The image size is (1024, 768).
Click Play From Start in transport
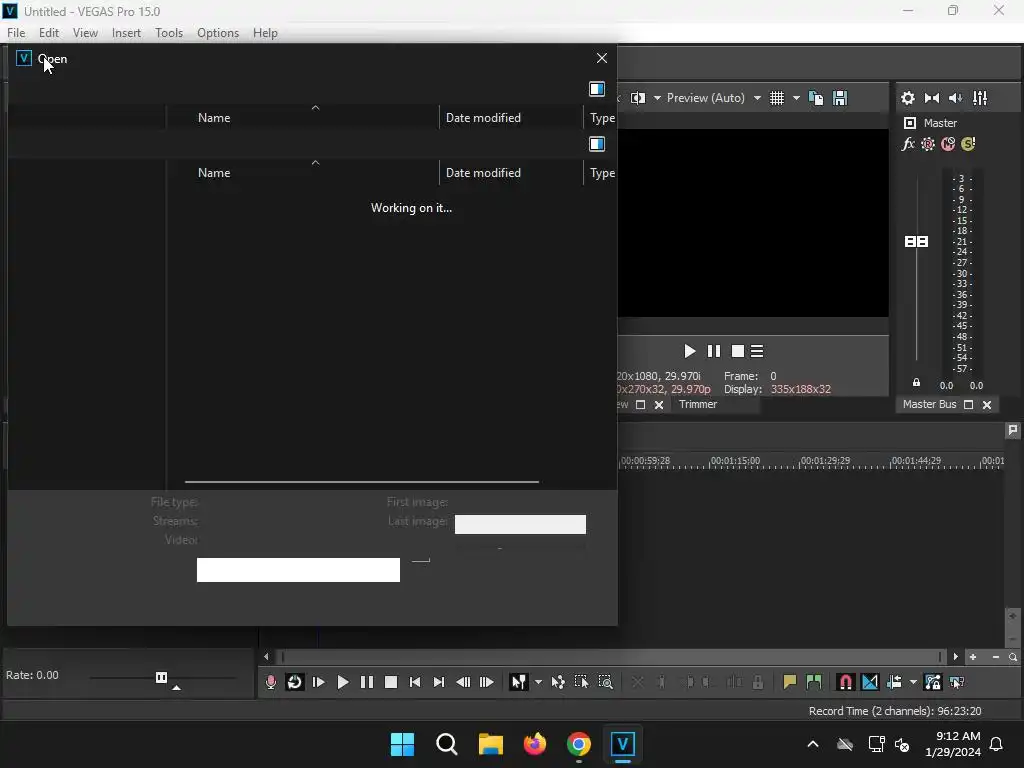point(319,682)
